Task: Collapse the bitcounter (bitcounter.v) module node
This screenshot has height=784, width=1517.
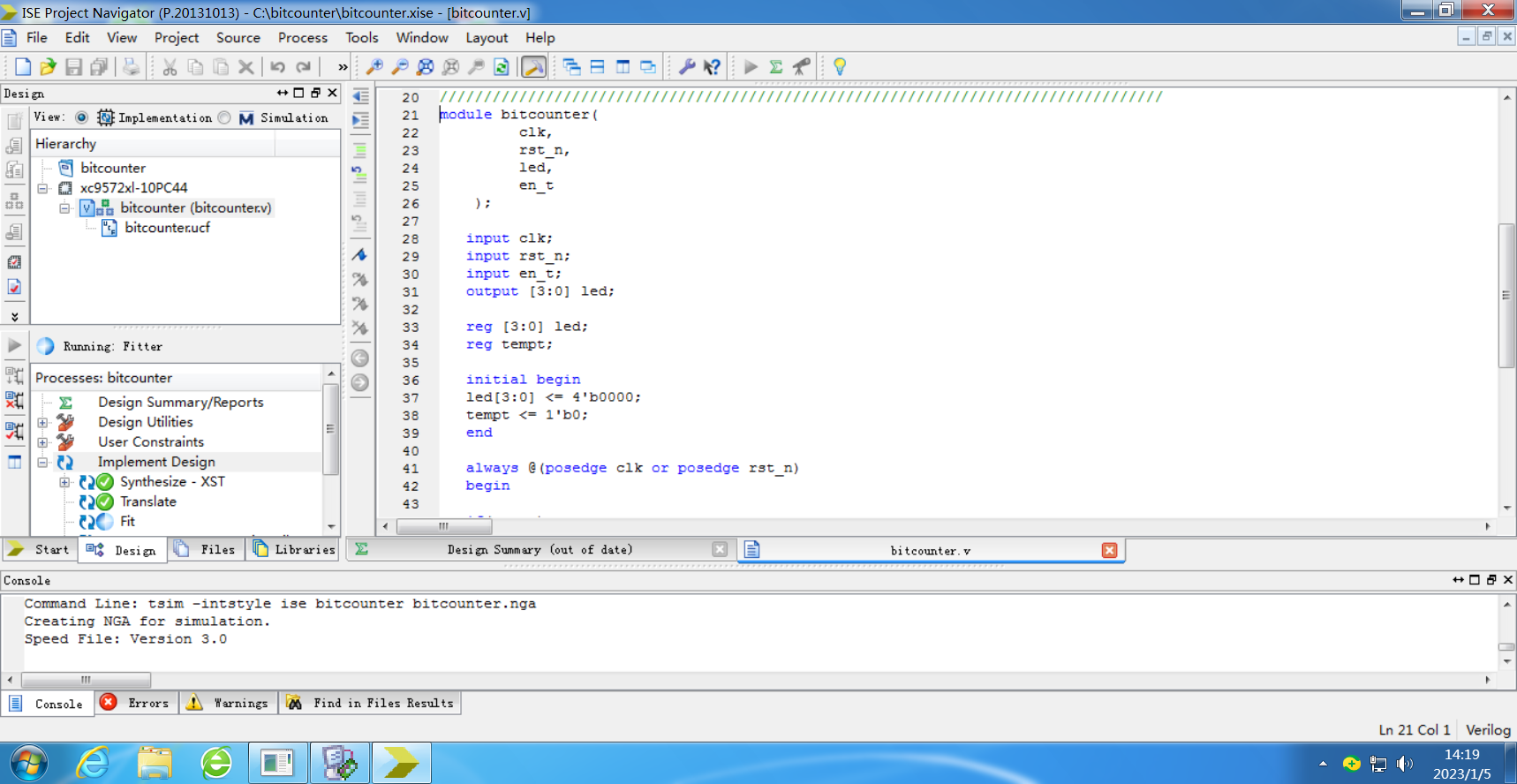Action: (x=64, y=208)
